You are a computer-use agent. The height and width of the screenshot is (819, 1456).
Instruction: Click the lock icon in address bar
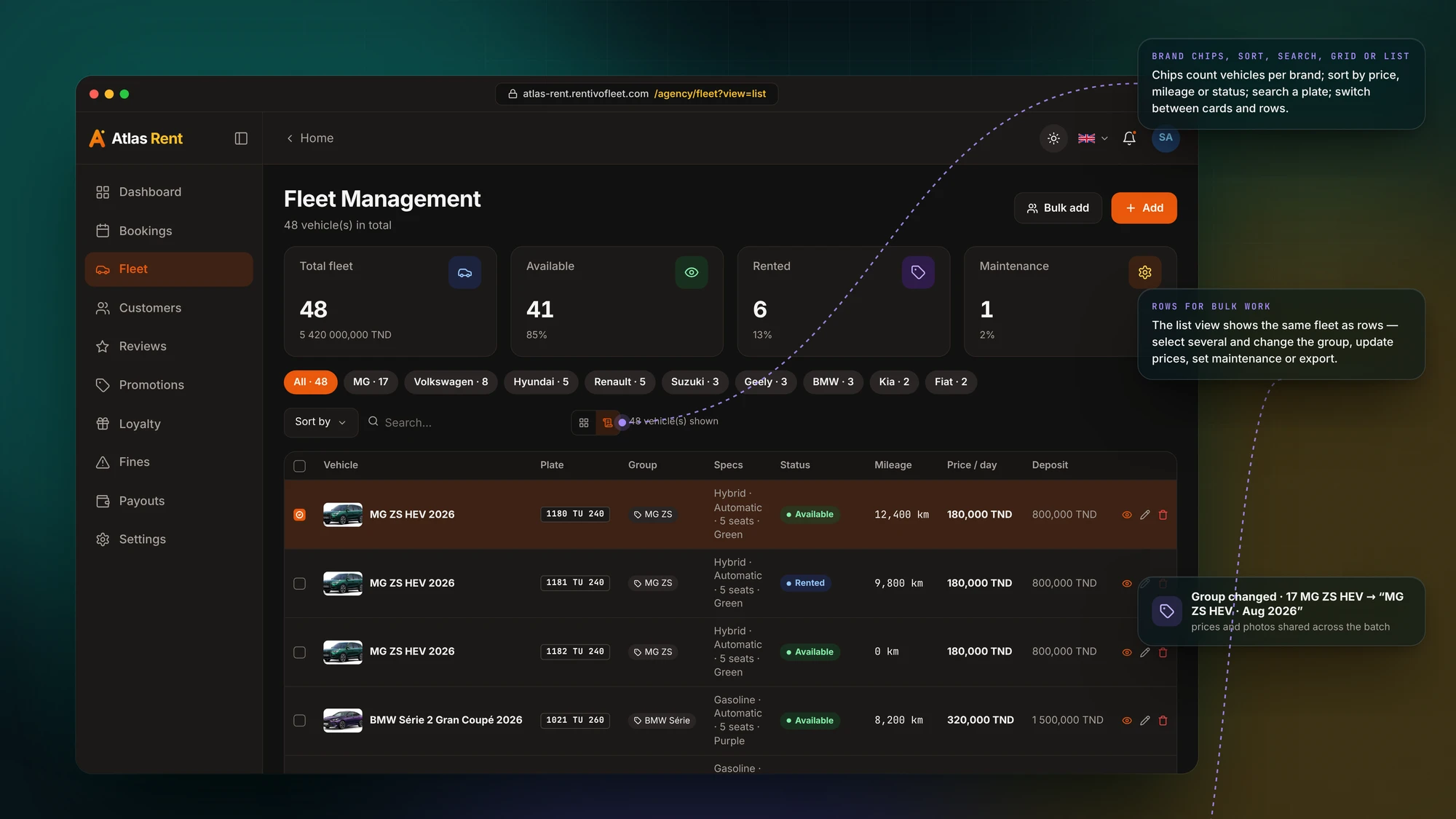click(x=513, y=94)
